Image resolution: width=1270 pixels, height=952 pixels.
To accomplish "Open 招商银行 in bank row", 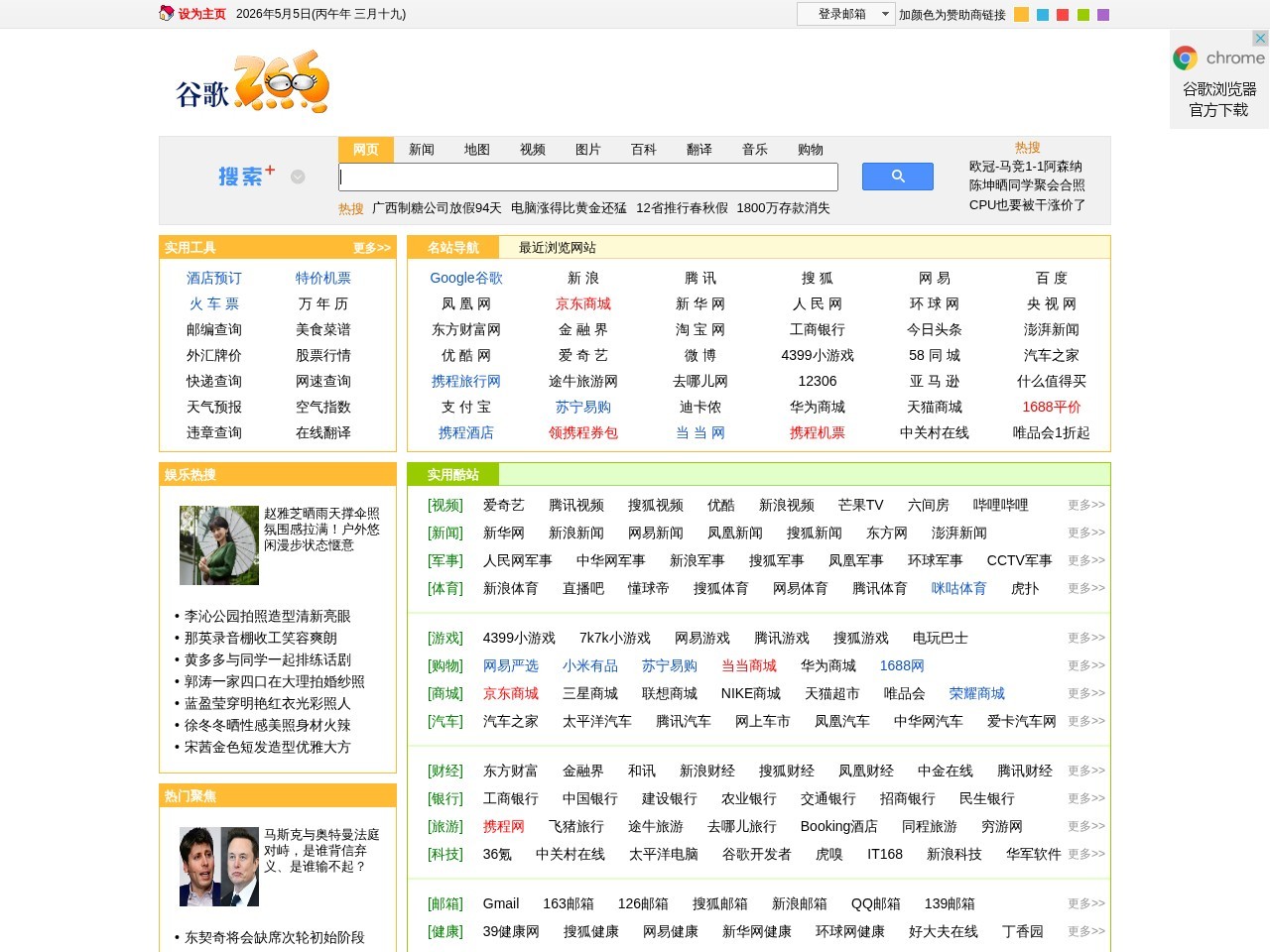I will pyautogui.click(x=908, y=798).
